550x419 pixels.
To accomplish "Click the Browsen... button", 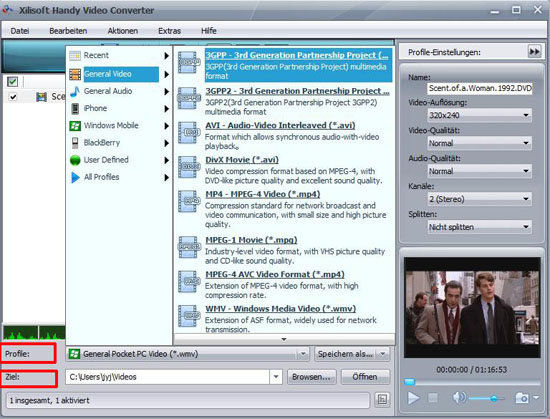I will pyautogui.click(x=311, y=377).
